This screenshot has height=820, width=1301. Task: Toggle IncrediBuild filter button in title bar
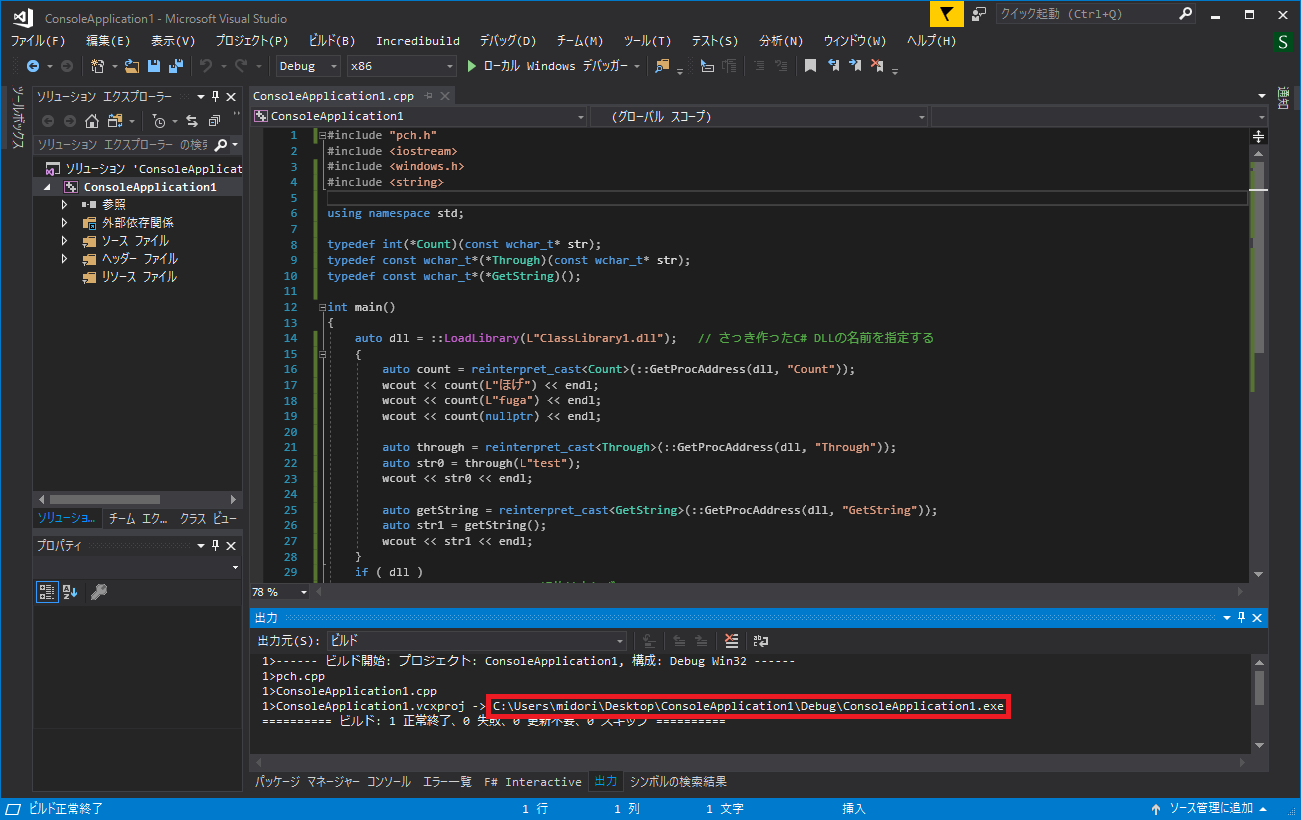(x=944, y=14)
